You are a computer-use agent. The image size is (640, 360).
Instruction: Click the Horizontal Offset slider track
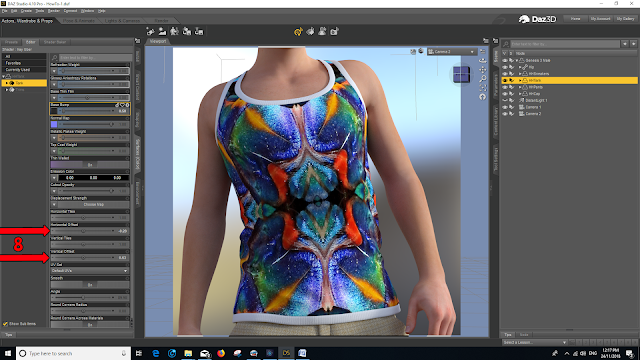tap(83, 231)
